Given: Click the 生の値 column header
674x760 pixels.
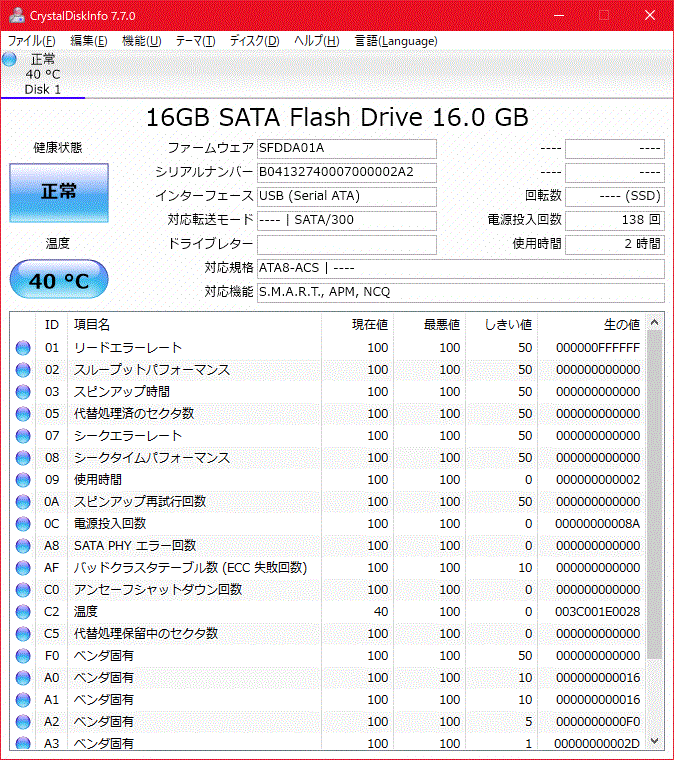Looking at the screenshot, I should 620,324.
